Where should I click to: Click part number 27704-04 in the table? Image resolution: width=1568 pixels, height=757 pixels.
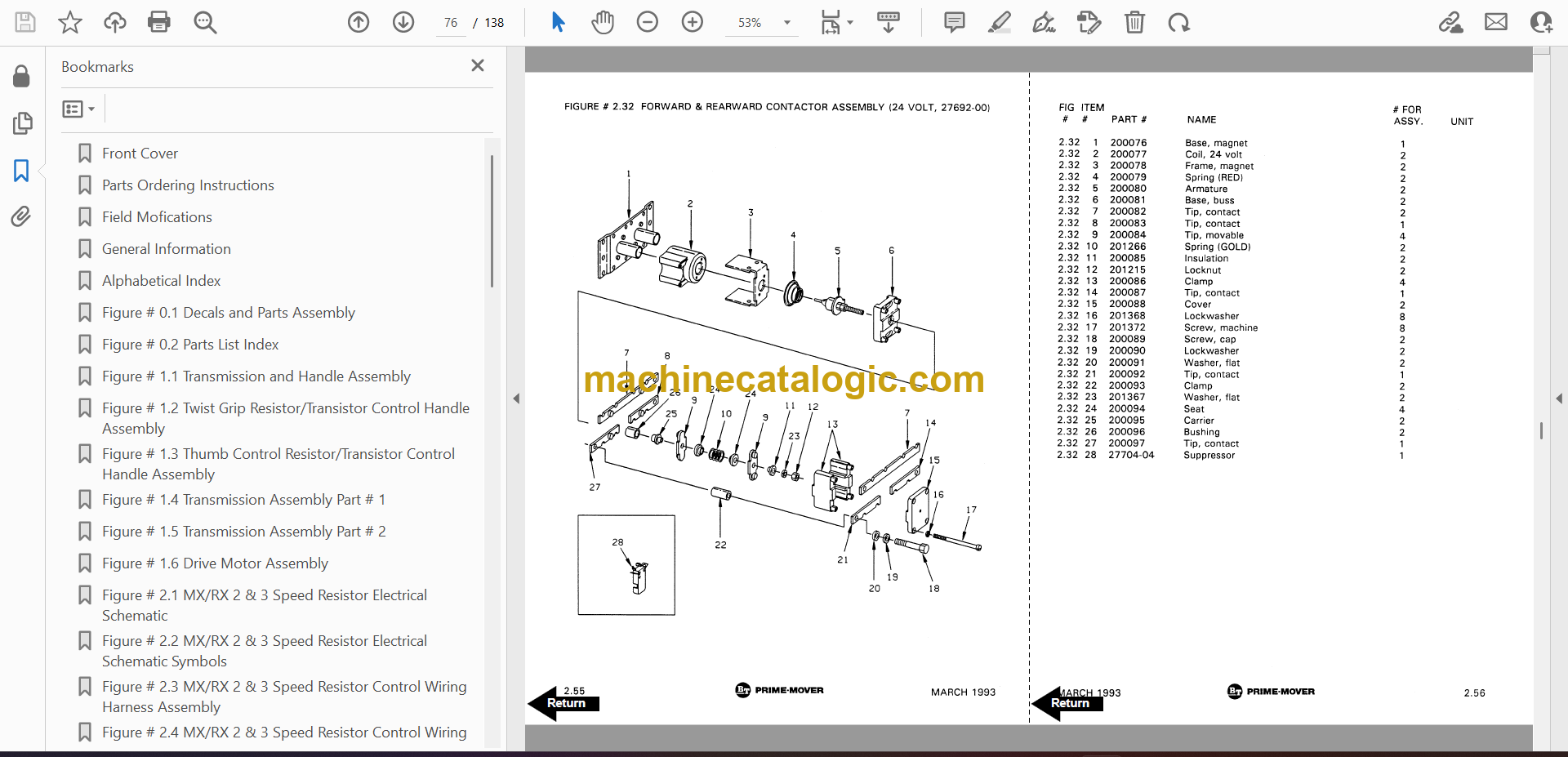click(1131, 456)
